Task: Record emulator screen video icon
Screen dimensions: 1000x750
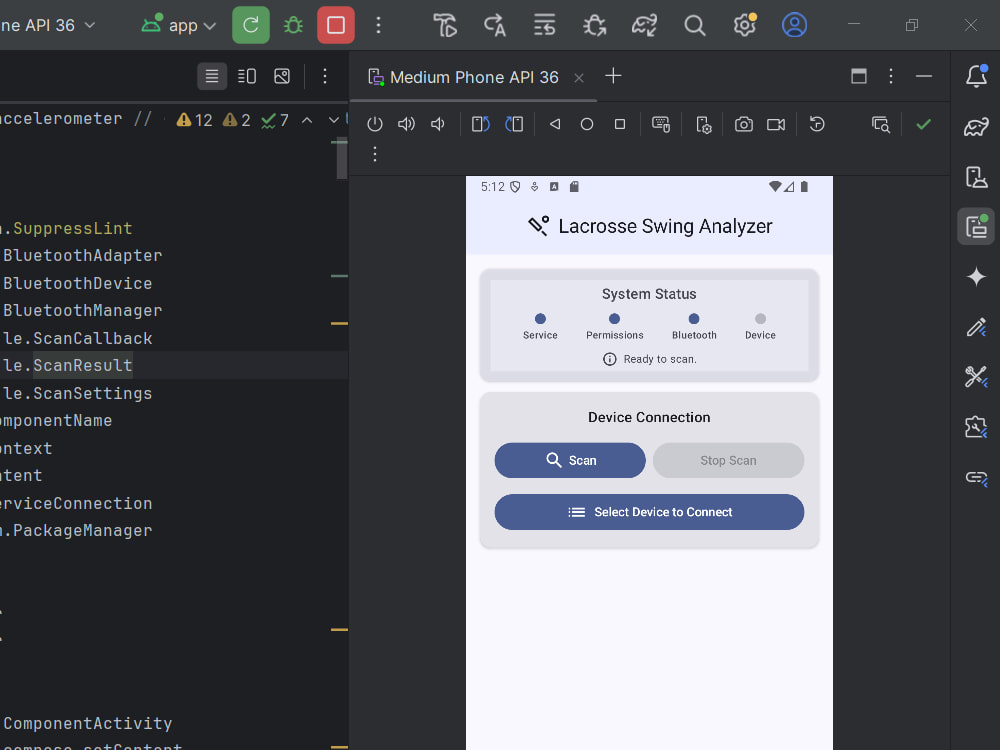Action: click(x=776, y=124)
